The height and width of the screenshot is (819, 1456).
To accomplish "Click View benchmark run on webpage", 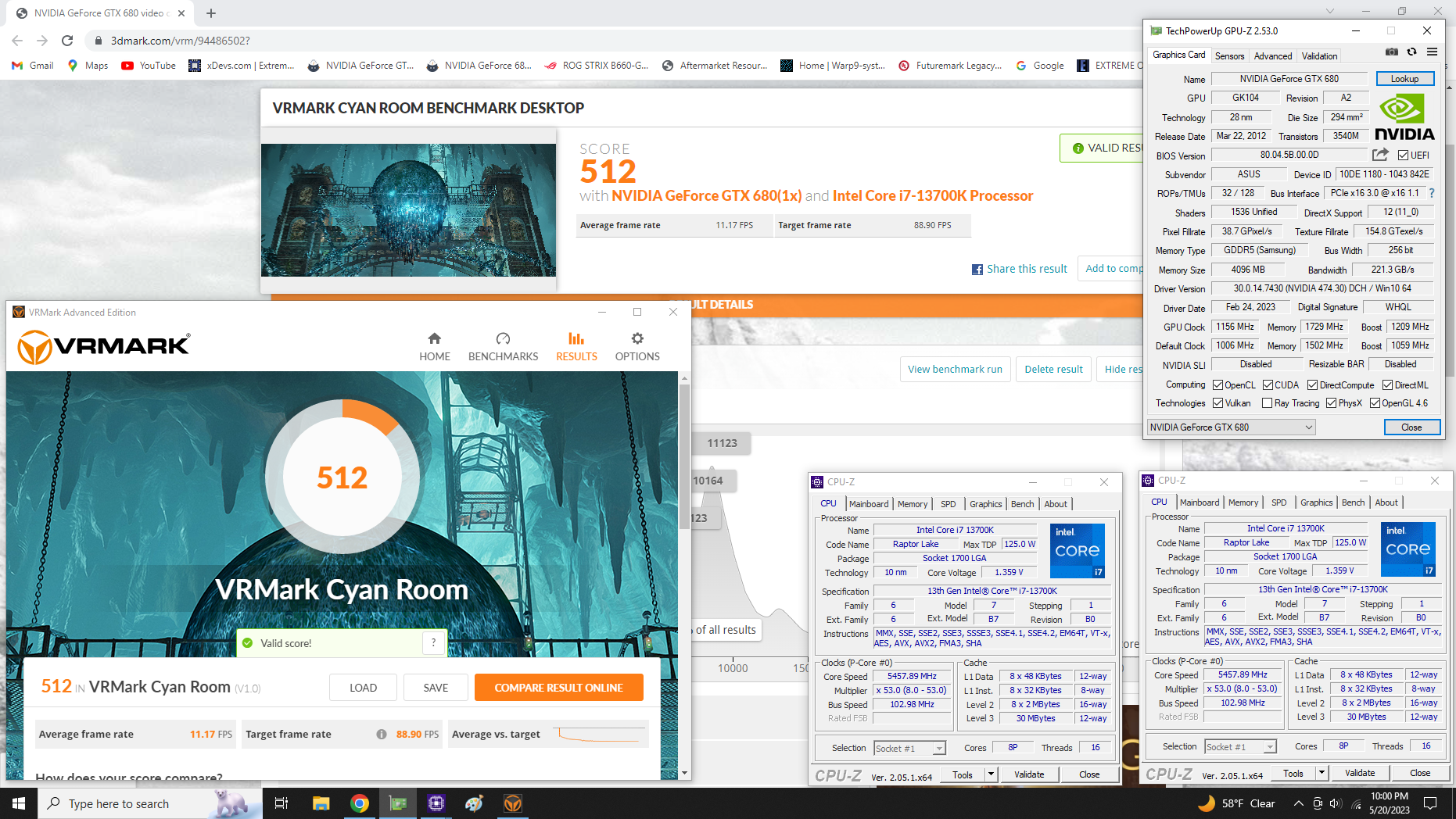I will [955, 370].
